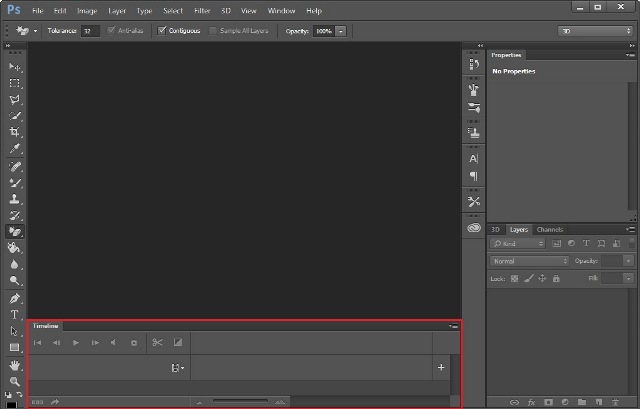Select the History Brush tool

[15, 216]
